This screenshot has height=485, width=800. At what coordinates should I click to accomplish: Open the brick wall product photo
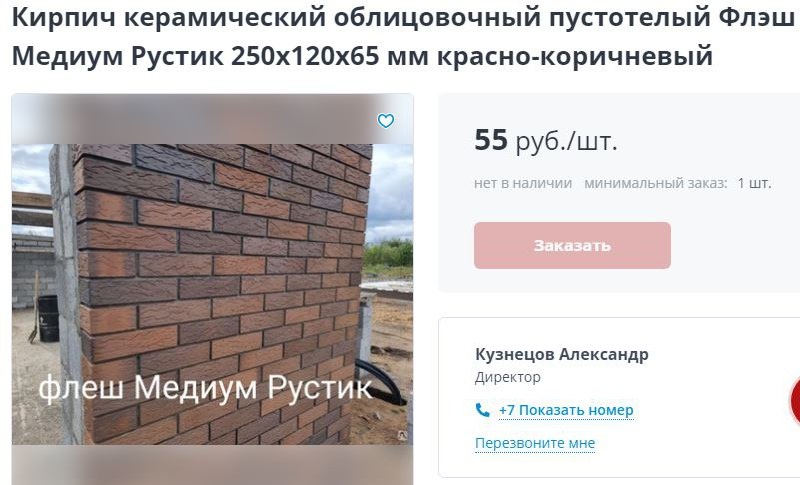click(x=212, y=294)
